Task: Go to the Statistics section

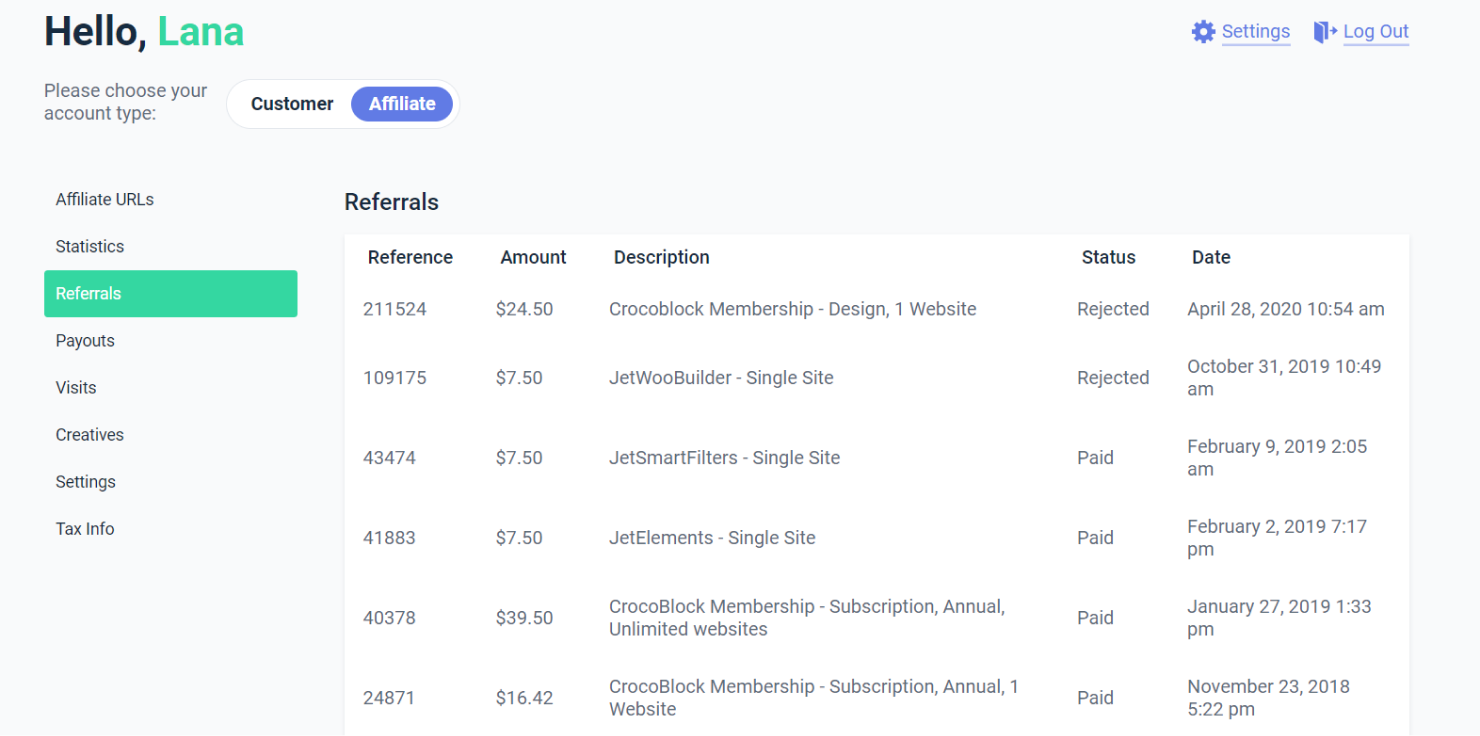Action: tap(90, 246)
